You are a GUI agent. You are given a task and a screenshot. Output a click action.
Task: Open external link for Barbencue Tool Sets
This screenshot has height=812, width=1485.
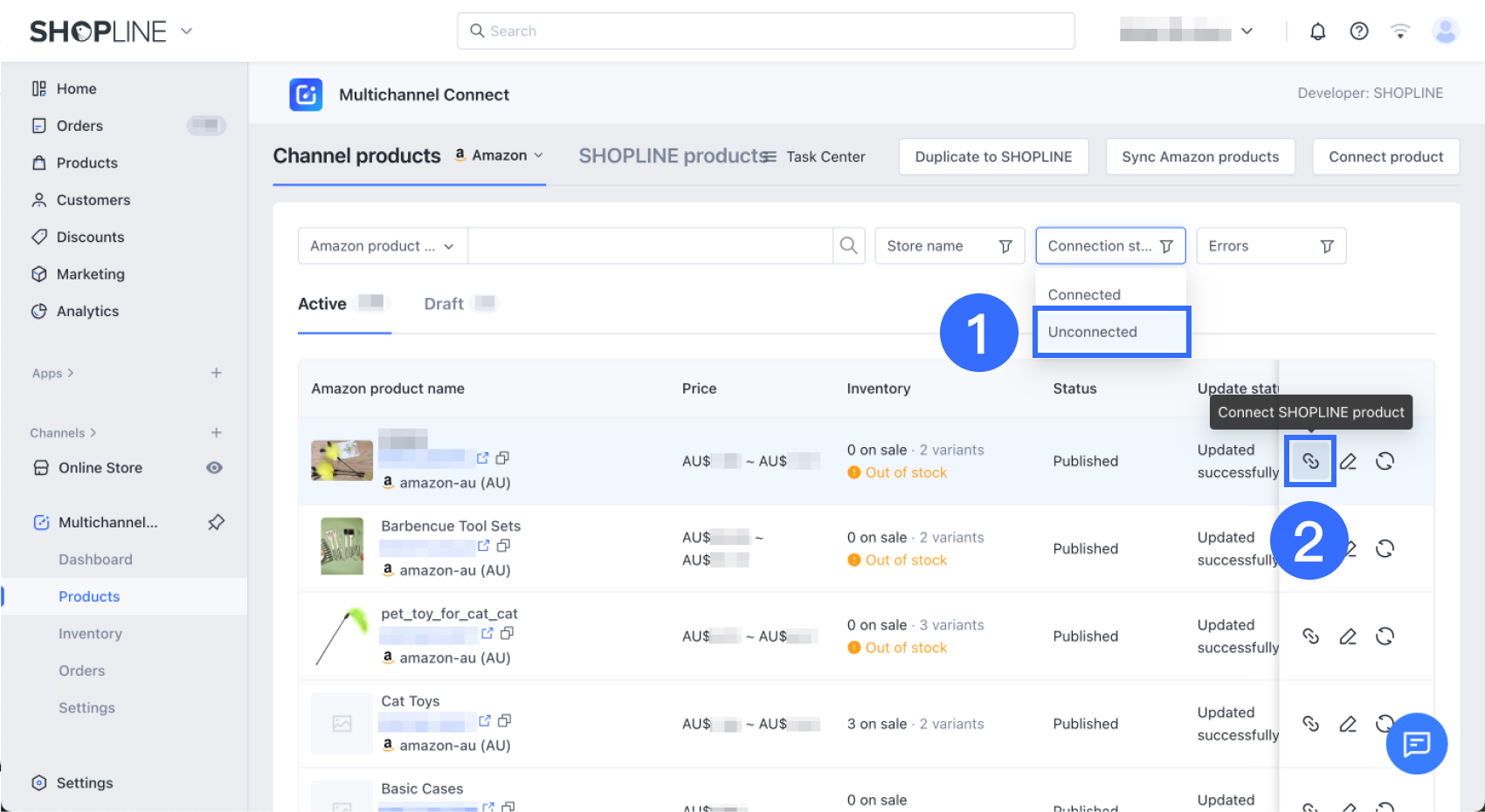click(484, 546)
